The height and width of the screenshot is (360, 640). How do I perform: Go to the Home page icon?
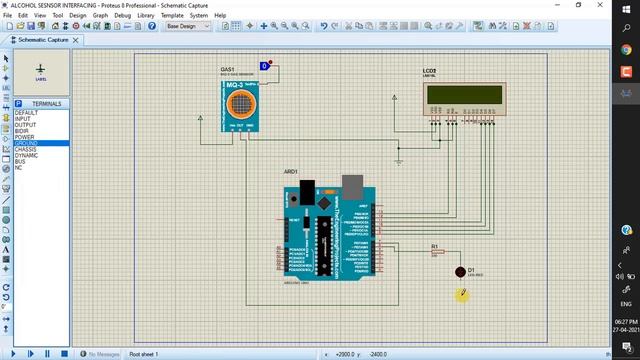(x=55, y=26)
